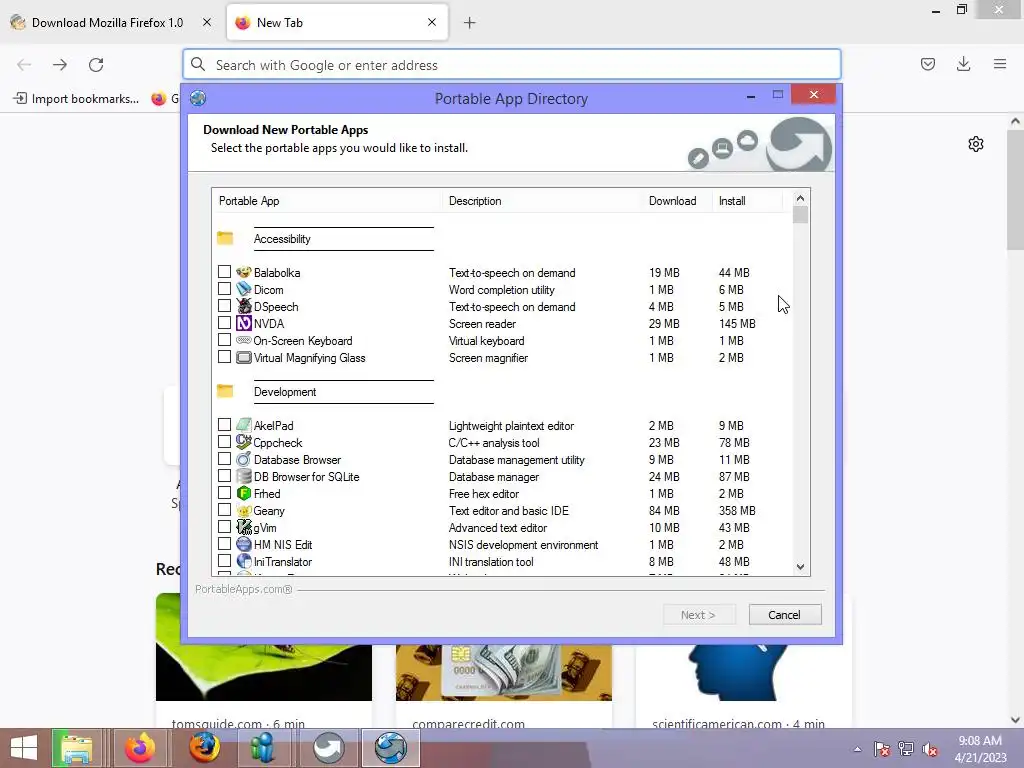Reload the current Firefox page
The height and width of the screenshot is (768, 1024).
96,65
